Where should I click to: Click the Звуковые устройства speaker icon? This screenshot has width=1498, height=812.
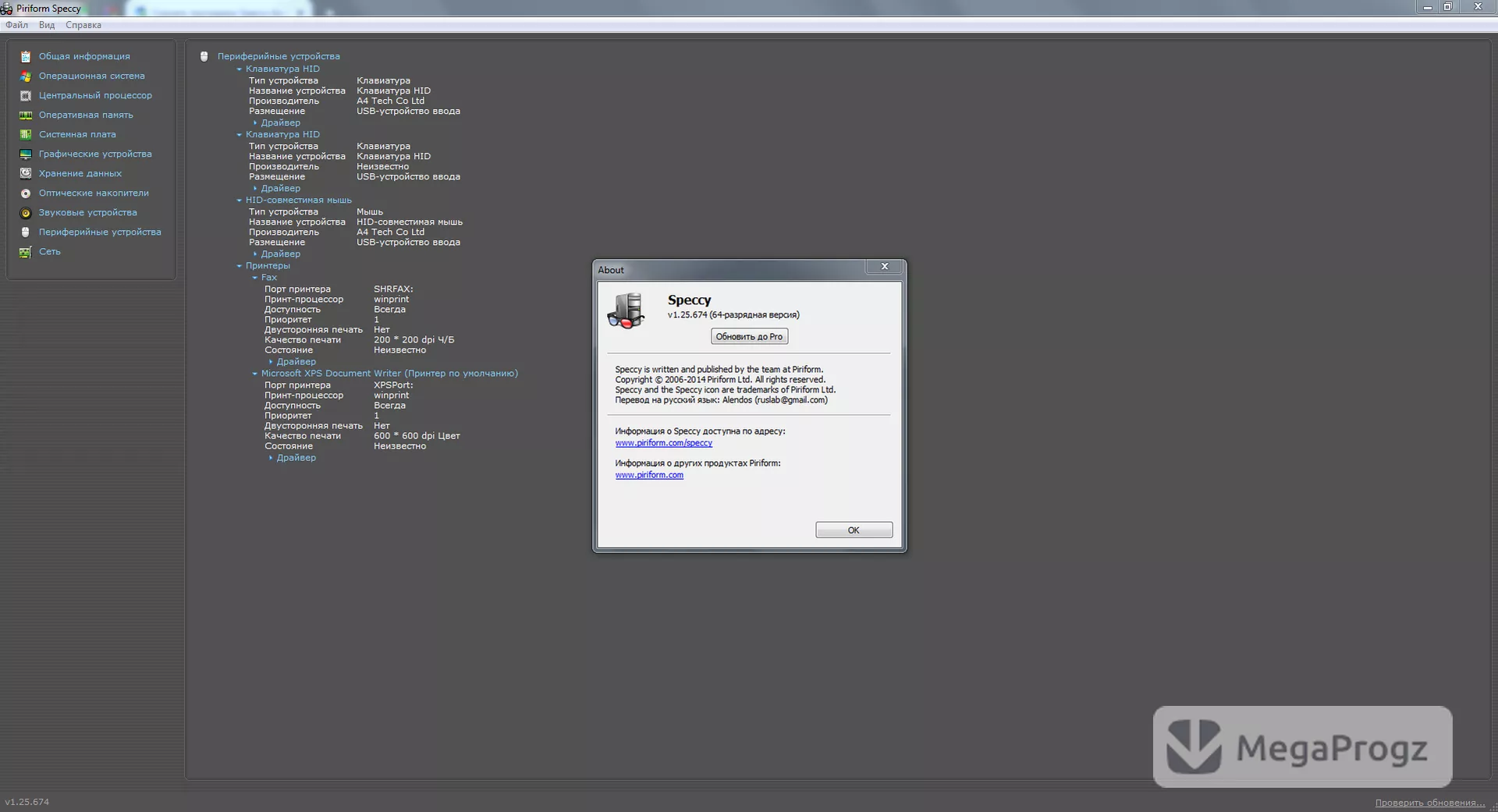(x=26, y=212)
